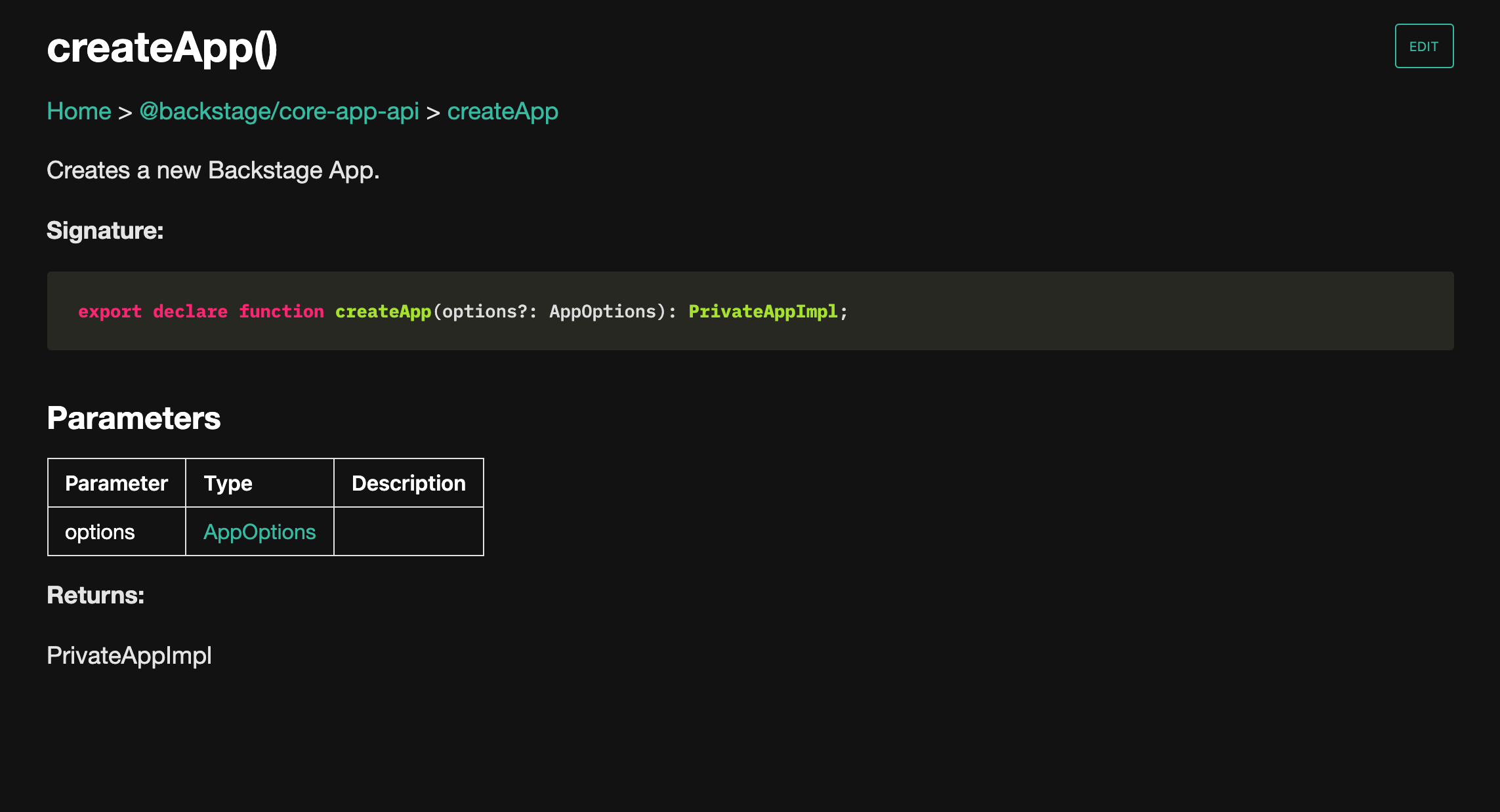This screenshot has height=812, width=1500.
Task: Click the createApp() page title
Action: 162,48
